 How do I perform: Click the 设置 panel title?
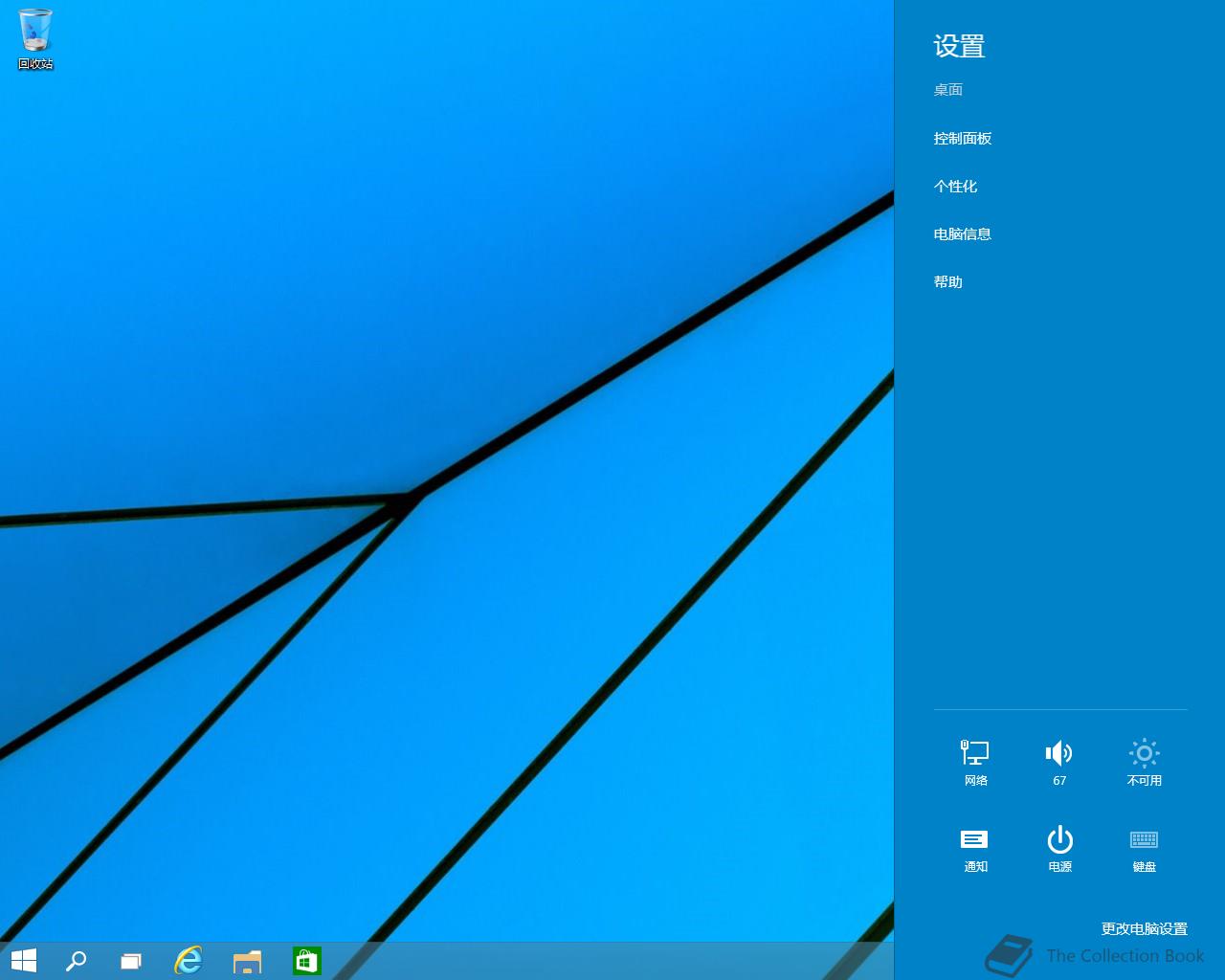(x=959, y=46)
